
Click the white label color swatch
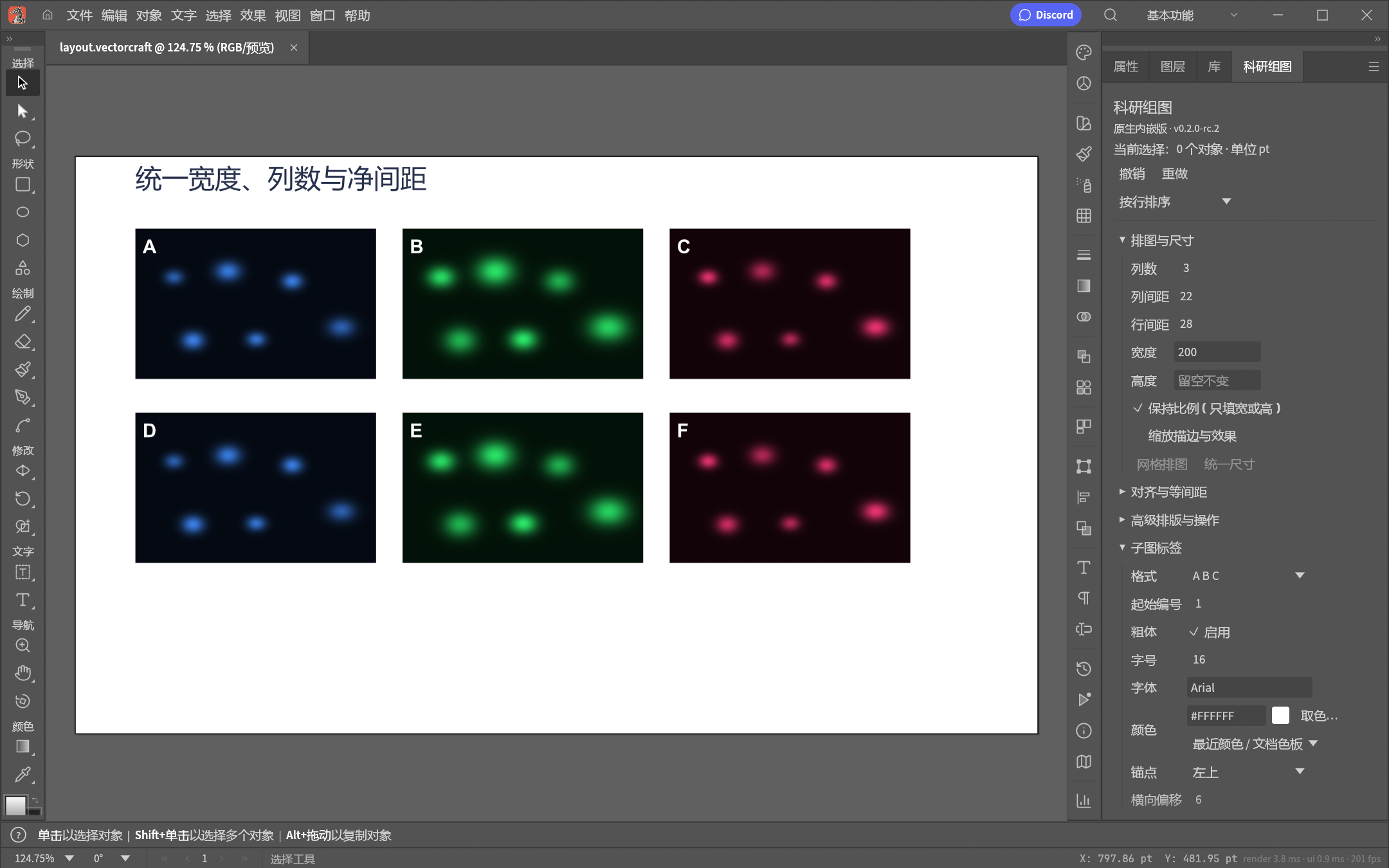(x=1280, y=716)
